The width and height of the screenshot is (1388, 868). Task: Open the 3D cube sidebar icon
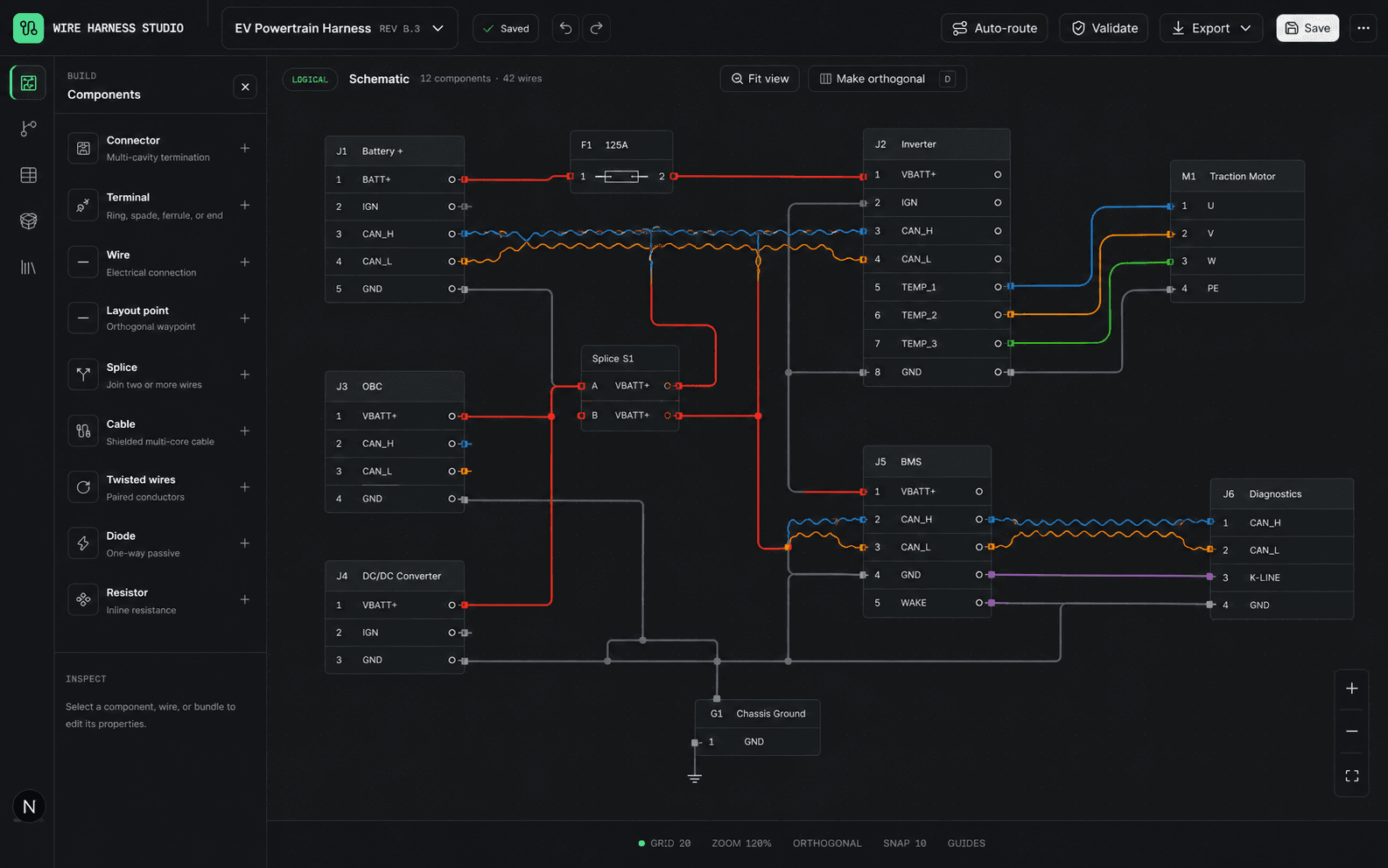28,221
